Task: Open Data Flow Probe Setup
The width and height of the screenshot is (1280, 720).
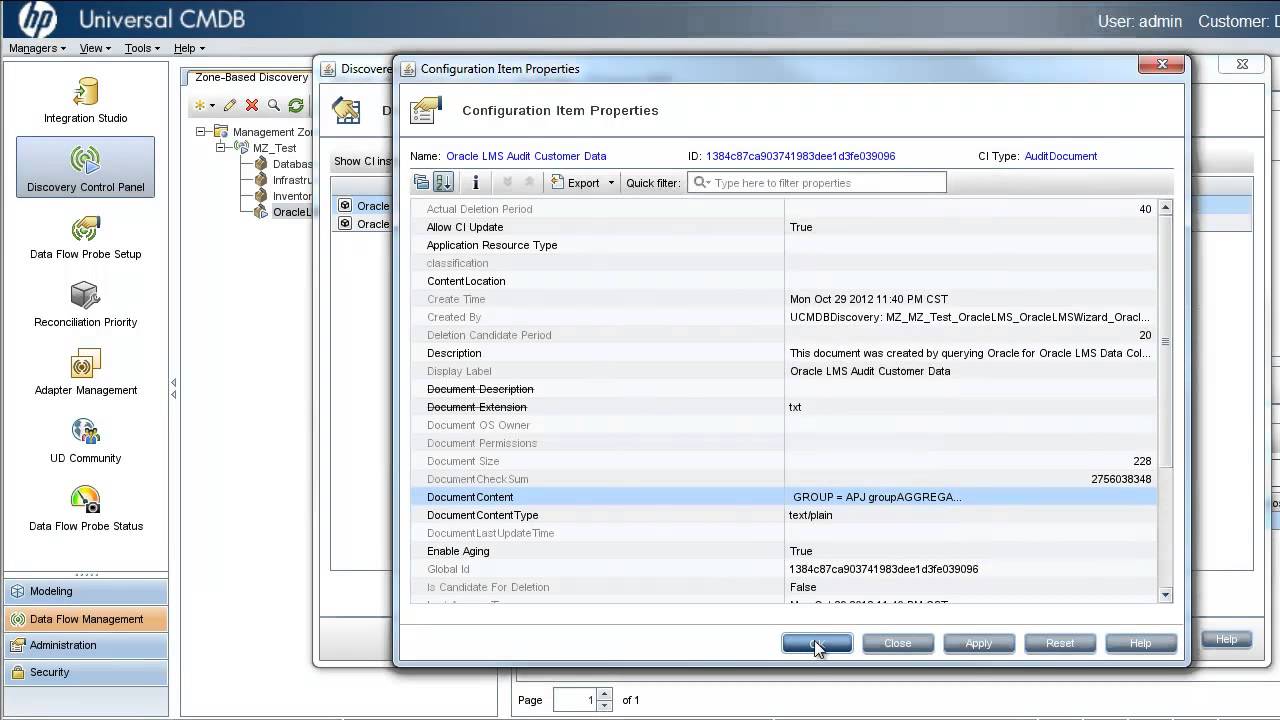Action: (x=85, y=236)
